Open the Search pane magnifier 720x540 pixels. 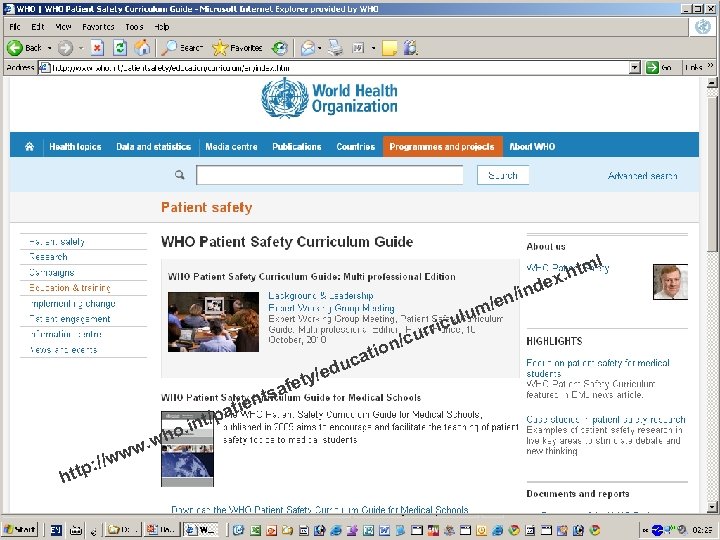[169, 48]
